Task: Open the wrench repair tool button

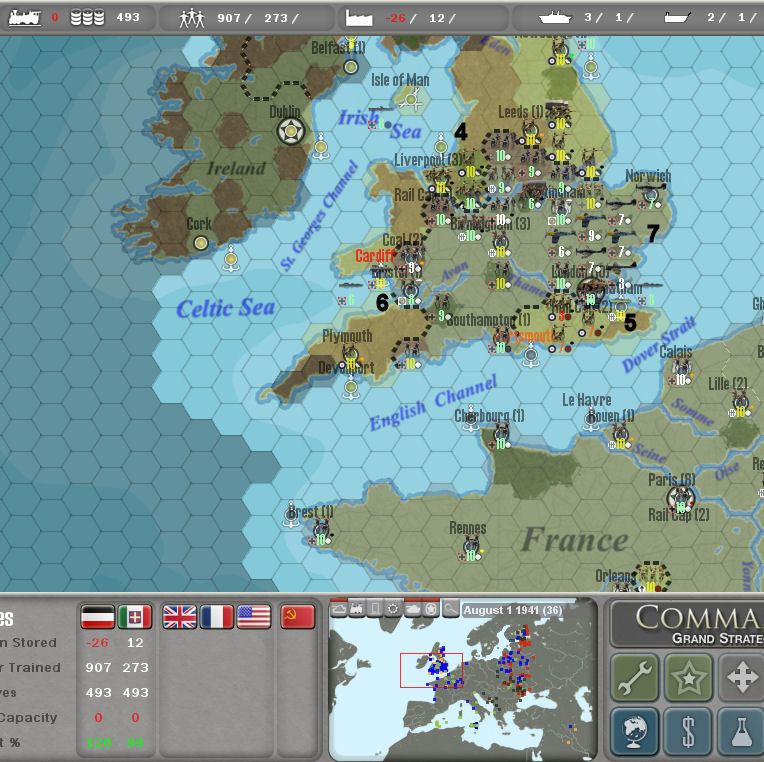Action: (634, 677)
